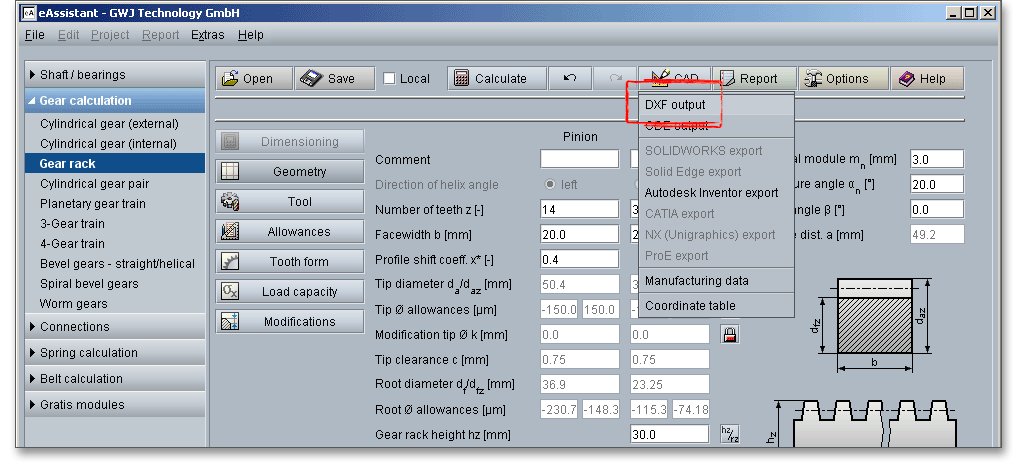Click the redo arrow button
Image resolution: width=1017 pixels, height=463 pixels.
[x=614, y=79]
